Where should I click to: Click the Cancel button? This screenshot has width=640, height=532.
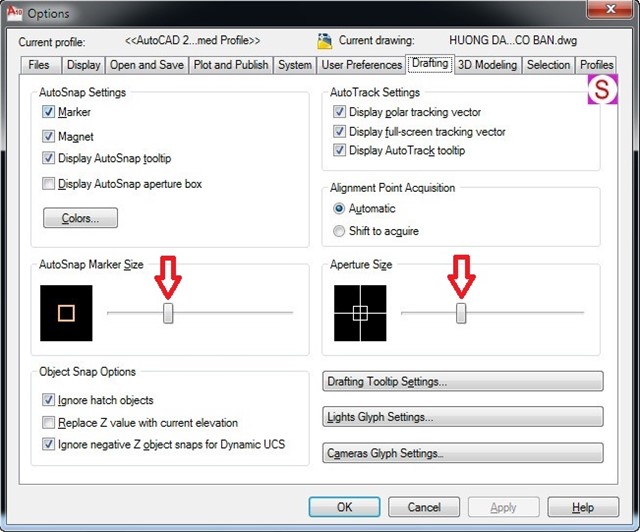pyautogui.click(x=424, y=507)
